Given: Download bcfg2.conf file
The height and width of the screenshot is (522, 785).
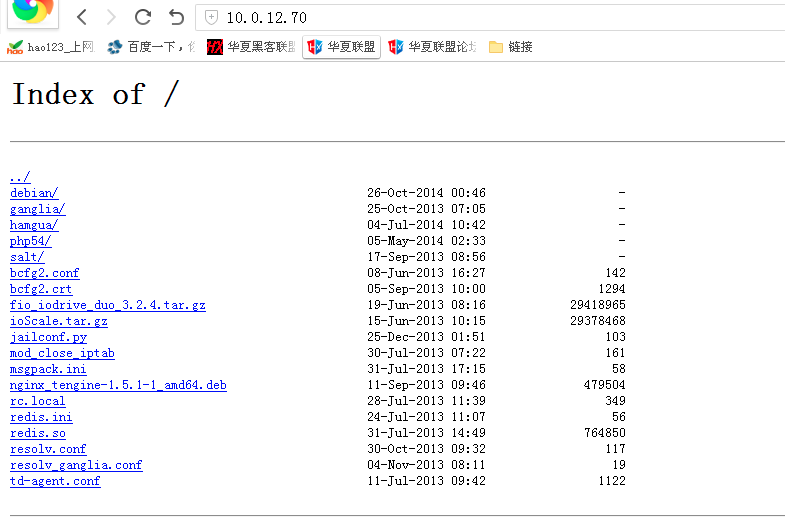Looking at the screenshot, I should click(x=45, y=273).
